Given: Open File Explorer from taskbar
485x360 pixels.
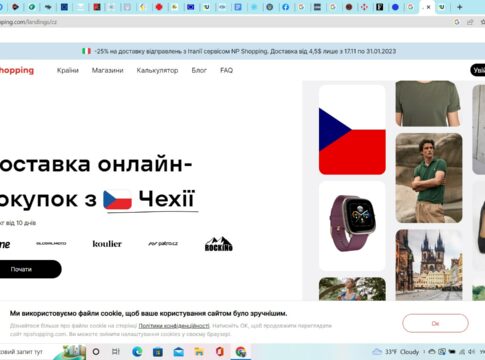Looking at the screenshot, I should 199,352.
